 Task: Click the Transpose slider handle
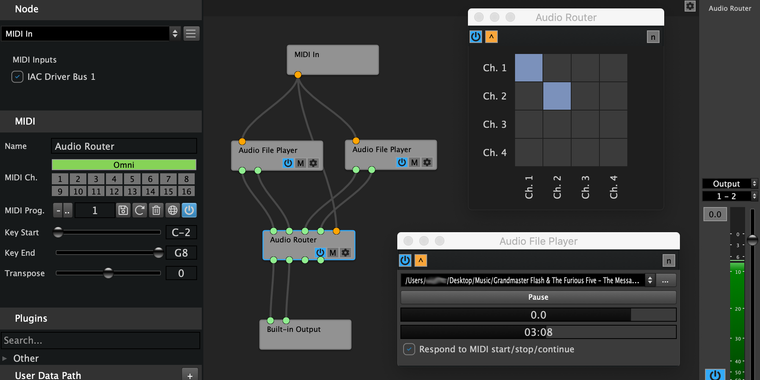tap(108, 273)
